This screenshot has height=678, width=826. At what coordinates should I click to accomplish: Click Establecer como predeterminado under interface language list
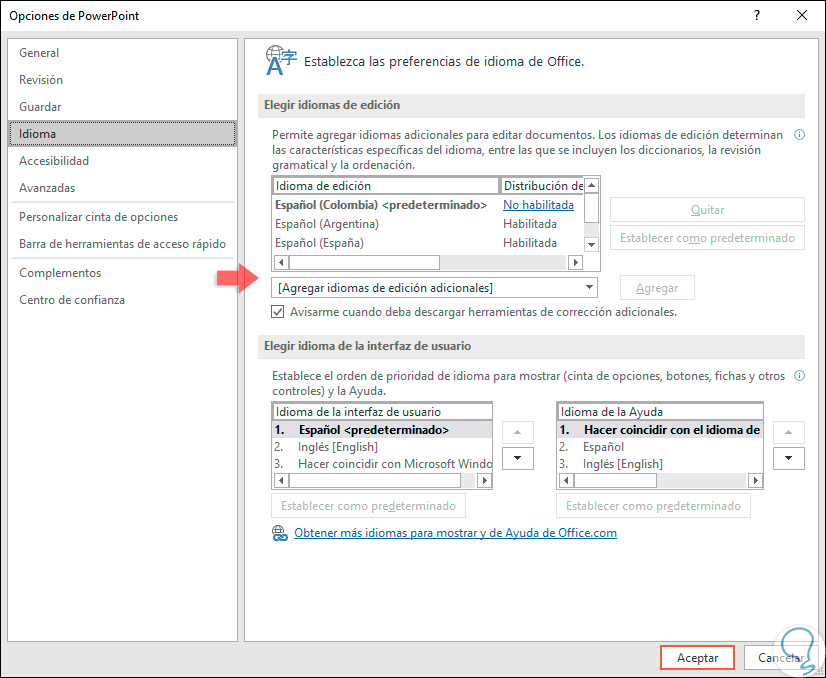368,506
